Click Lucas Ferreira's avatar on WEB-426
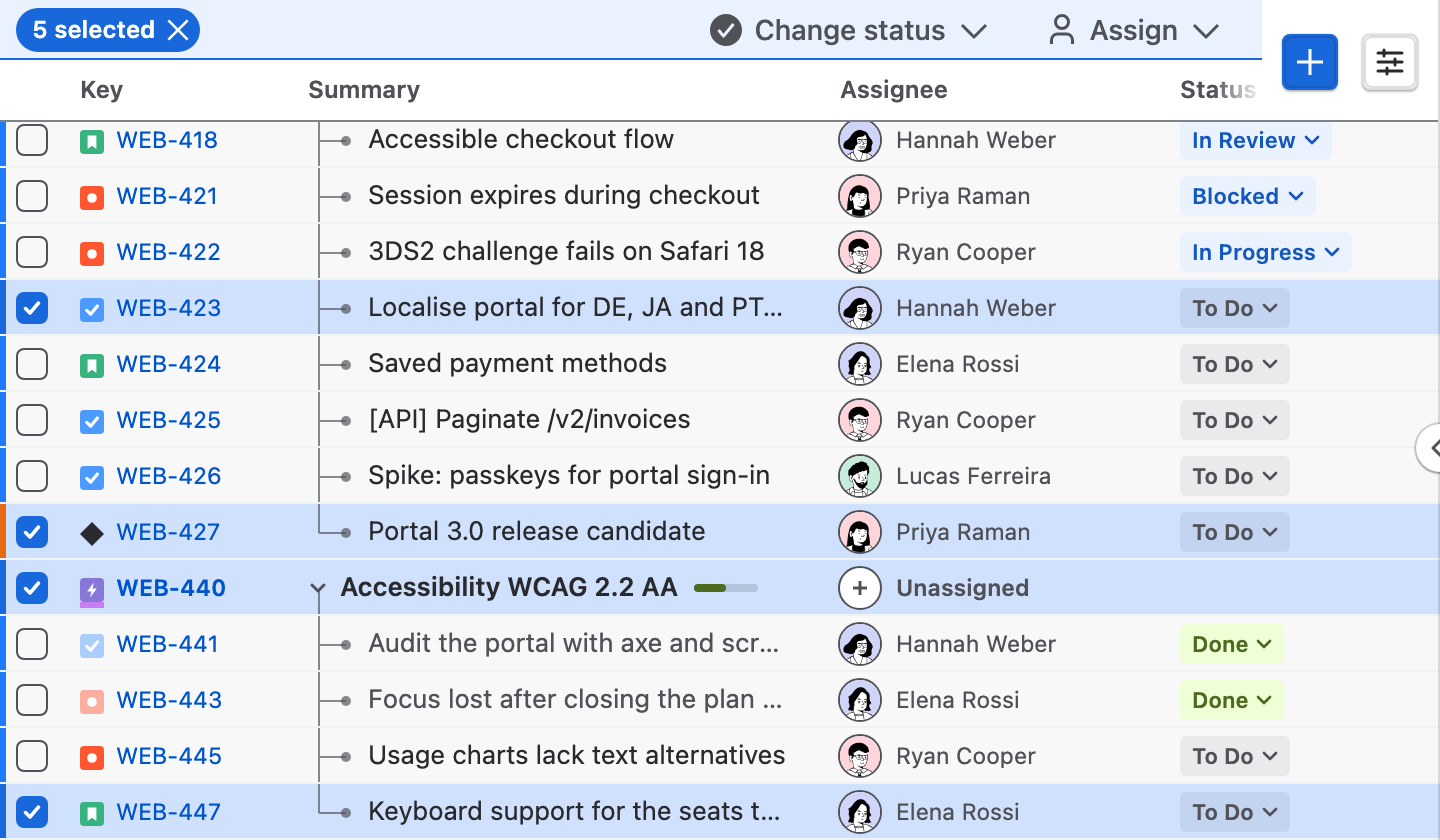This screenshot has width=1440, height=840. [x=860, y=476]
